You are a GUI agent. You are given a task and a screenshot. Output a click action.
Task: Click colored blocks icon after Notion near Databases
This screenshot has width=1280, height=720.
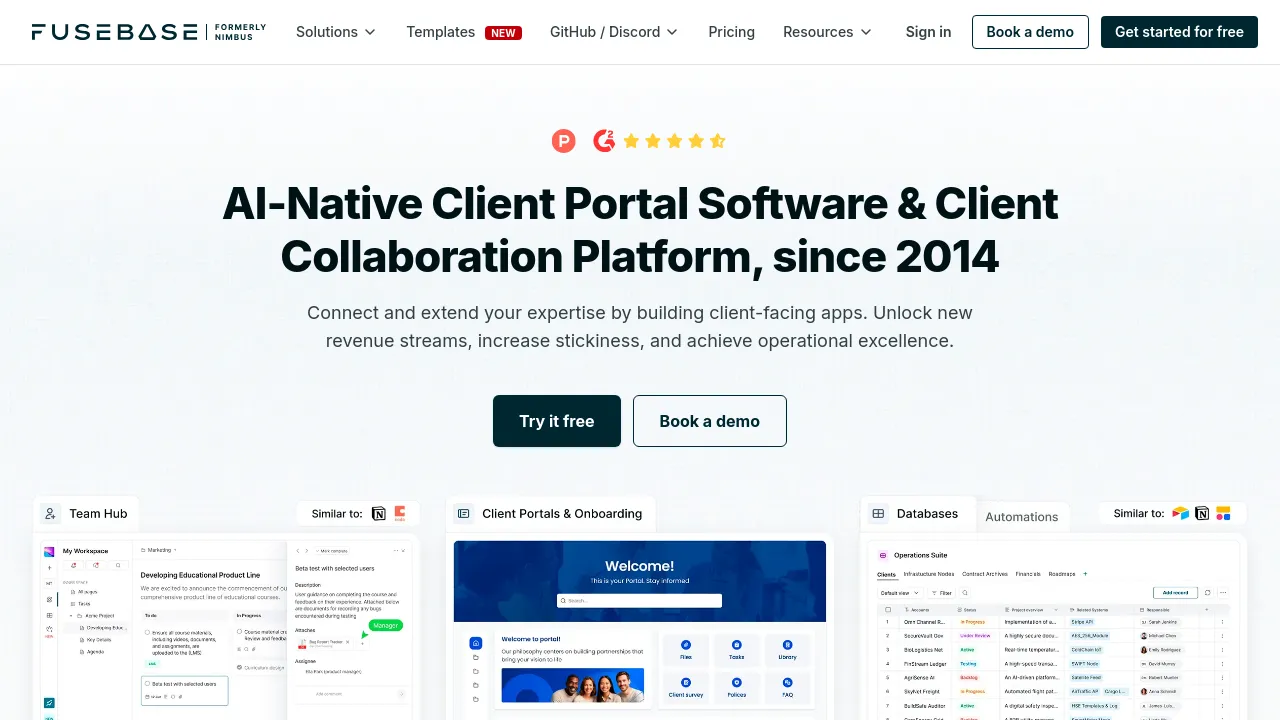tap(1223, 513)
